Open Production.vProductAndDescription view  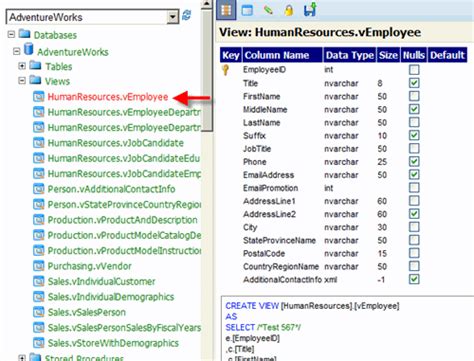[x=122, y=220]
